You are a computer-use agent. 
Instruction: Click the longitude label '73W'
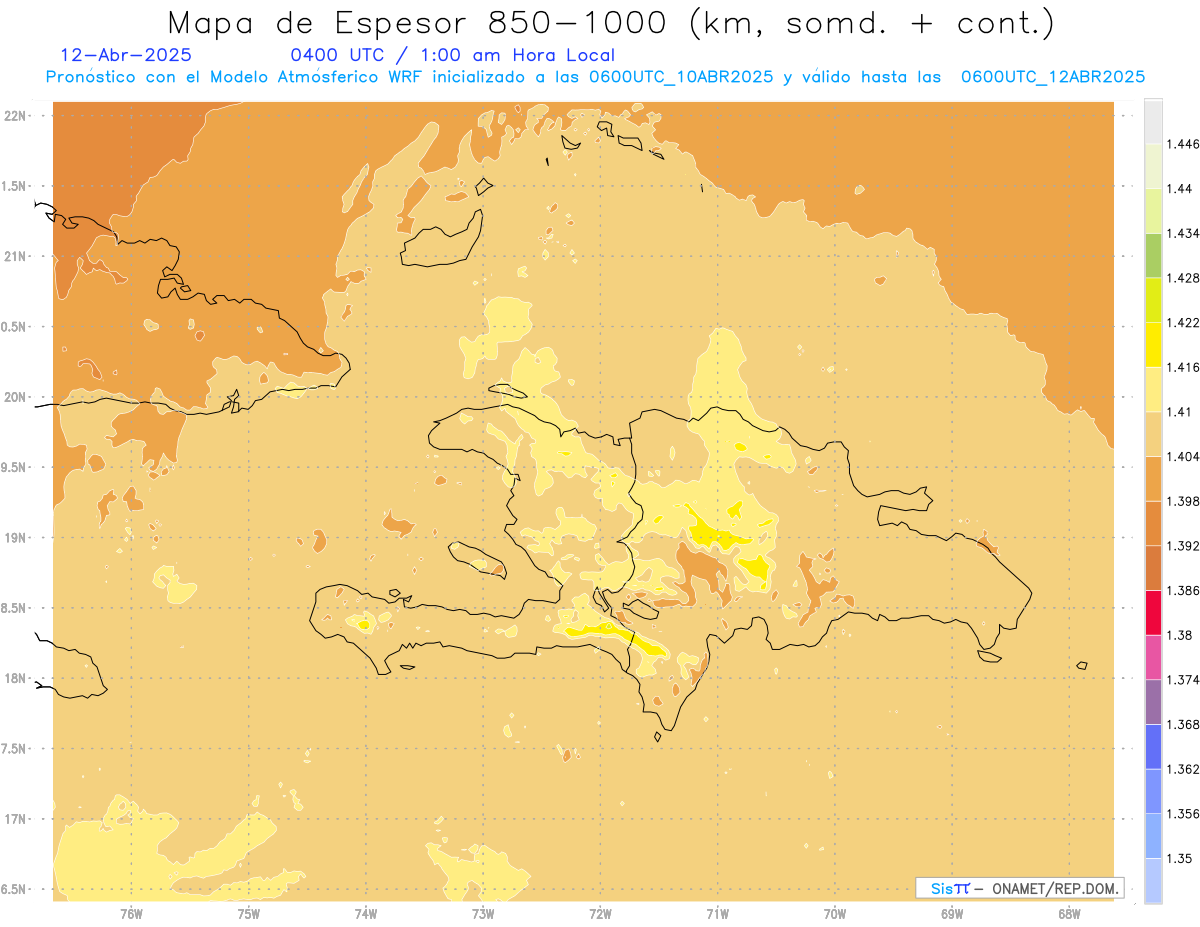point(483,914)
